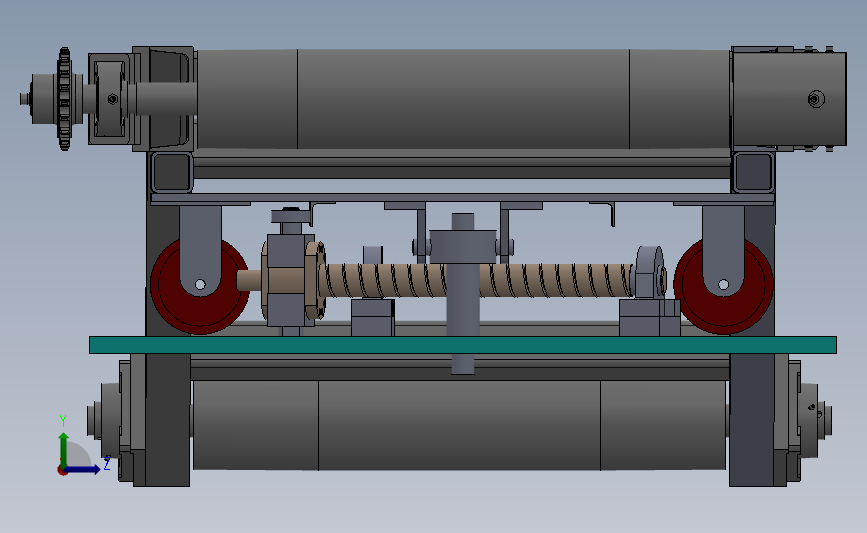This screenshot has width=867, height=533.
Task: Select the teal horizontal plate
Action: coord(463,345)
